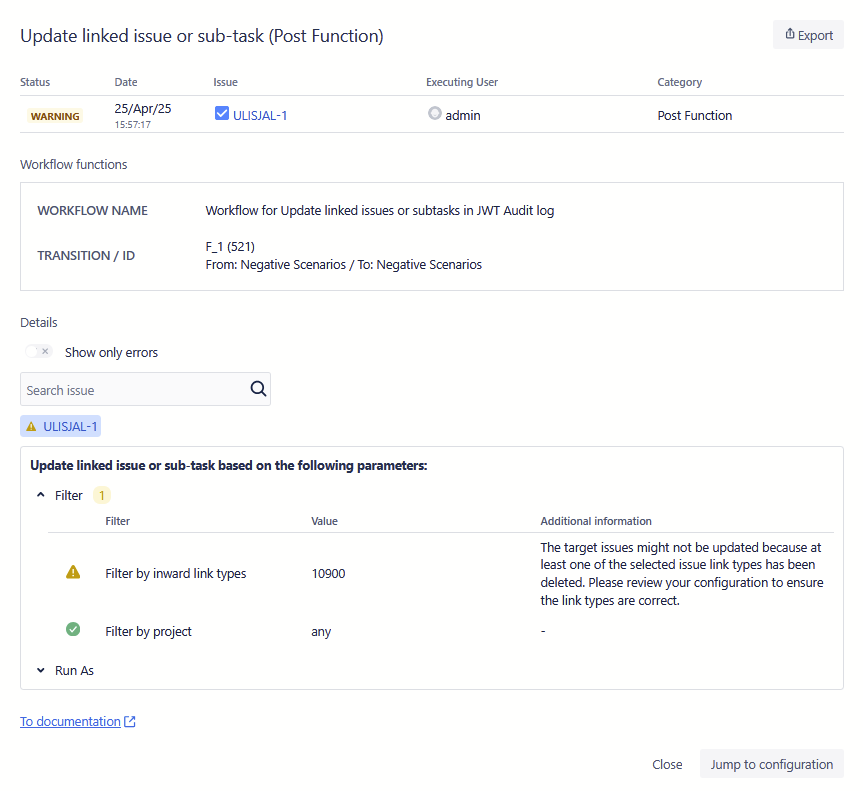Click the Close button
Image resolution: width=863 pixels, height=791 pixels.
(667, 765)
